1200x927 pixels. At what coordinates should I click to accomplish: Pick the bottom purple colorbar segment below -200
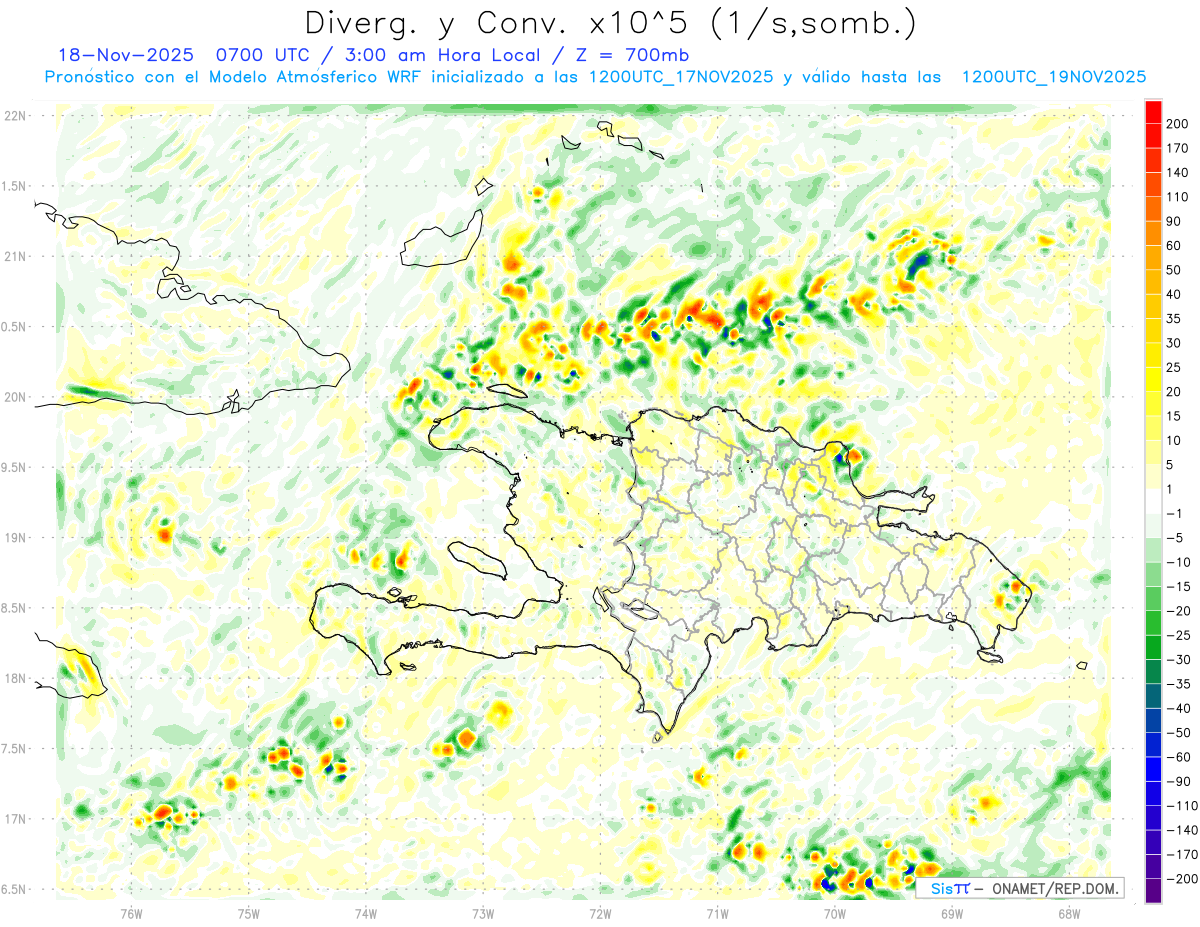pyautogui.click(x=1153, y=891)
